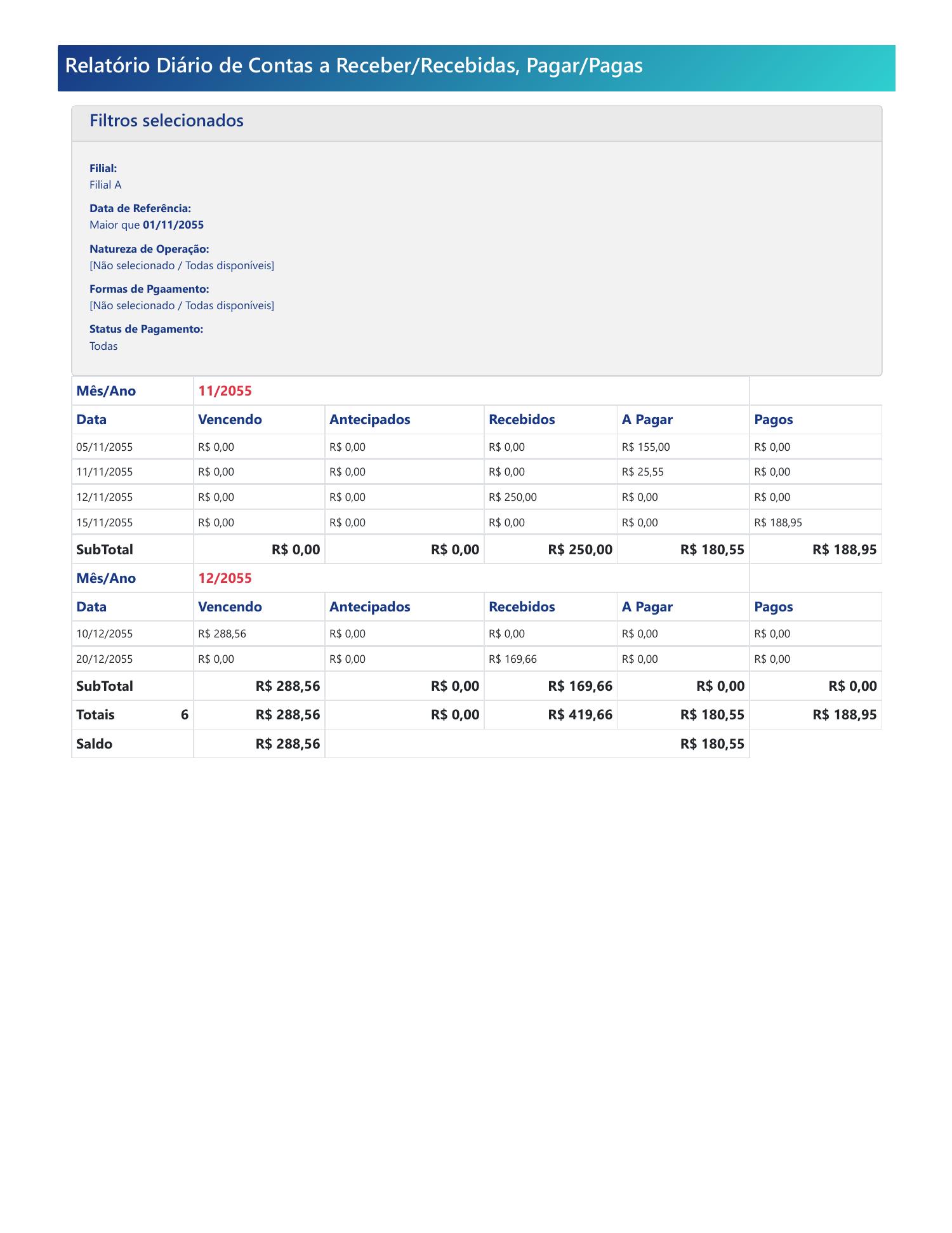The image size is (952, 1233).
Task: Click the Antecipados header under 11/2055
Action: click(x=369, y=420)
